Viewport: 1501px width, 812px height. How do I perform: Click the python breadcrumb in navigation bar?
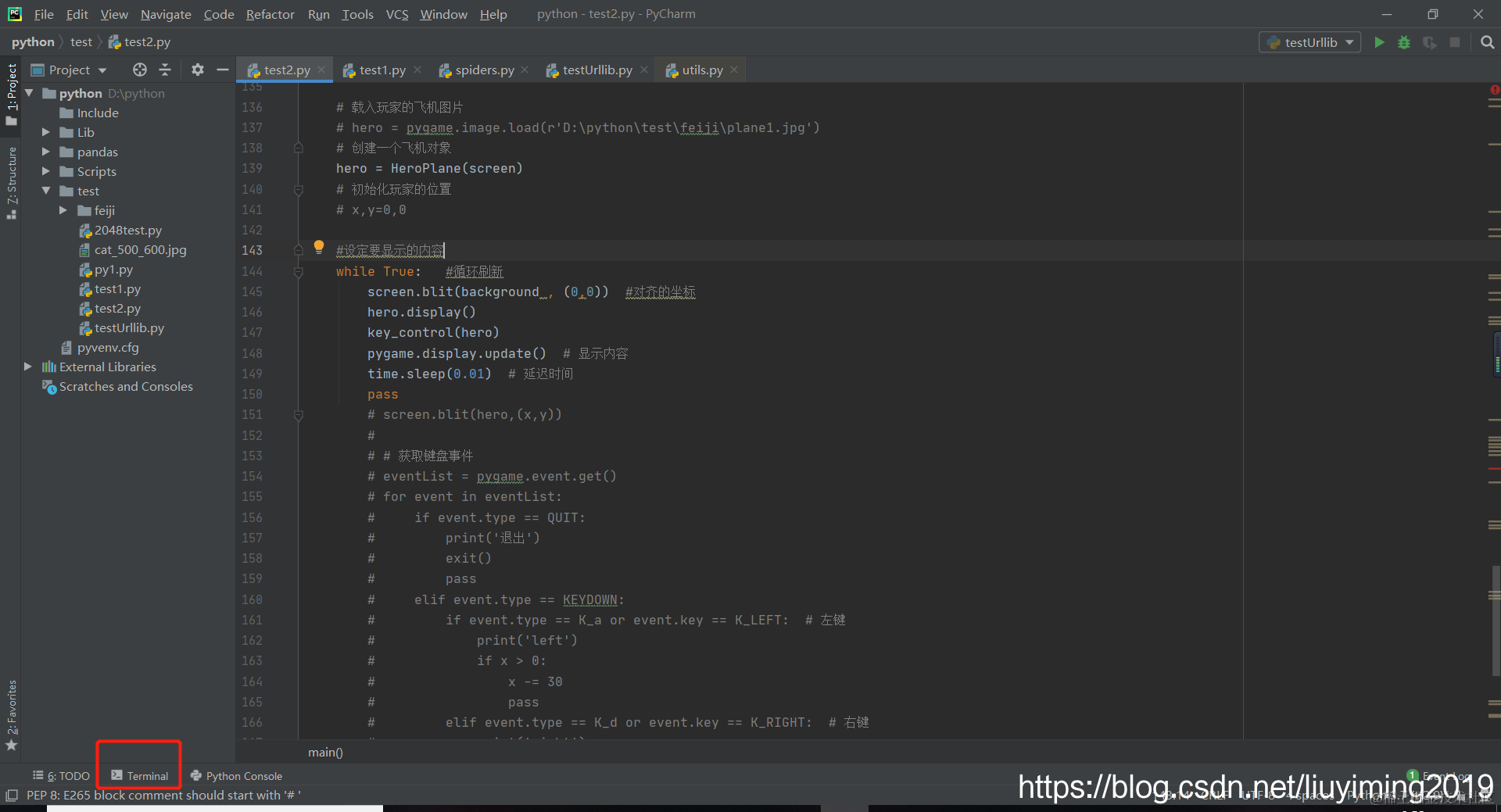33,42
